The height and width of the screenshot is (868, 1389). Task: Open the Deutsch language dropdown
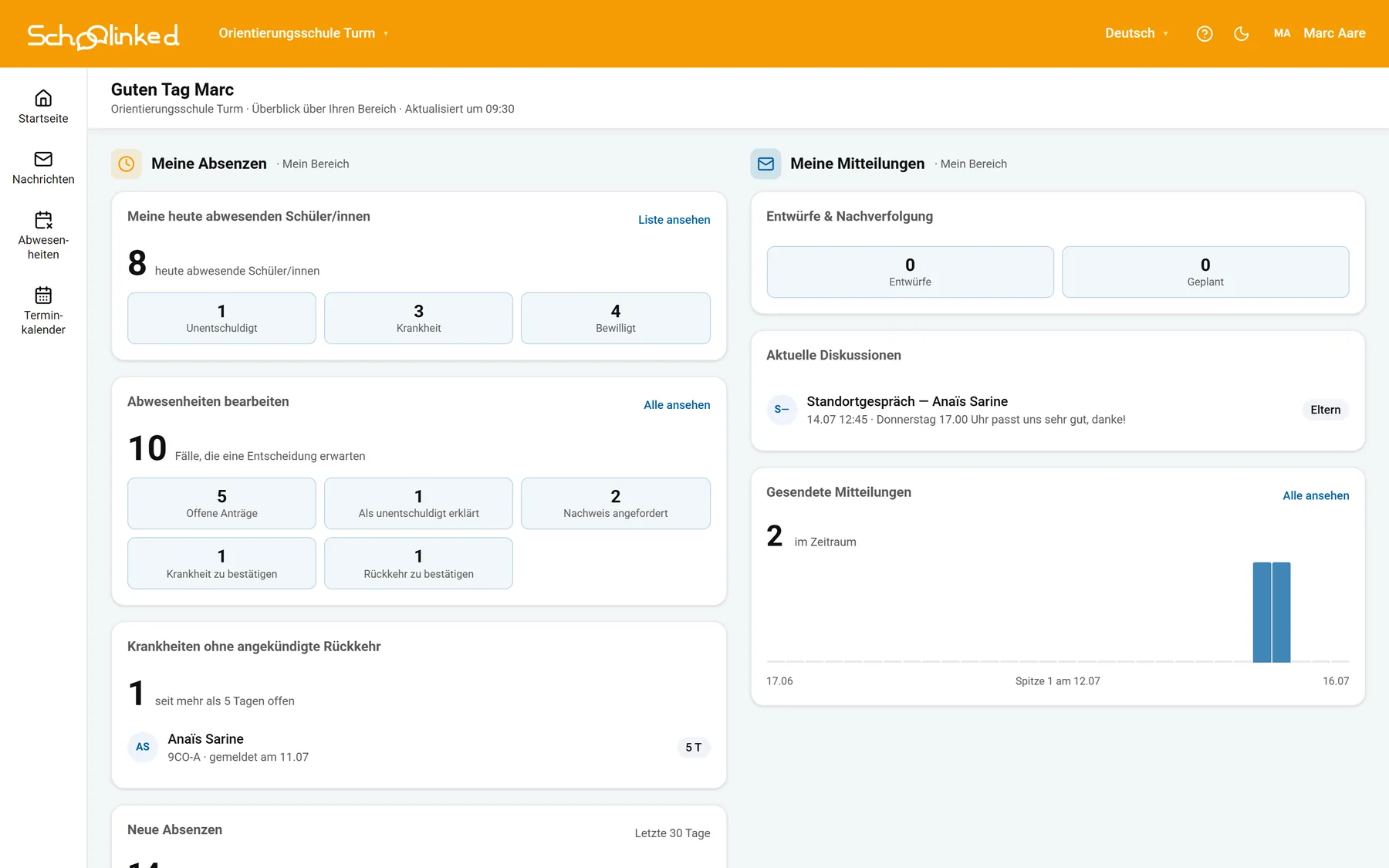(1137, 33)
